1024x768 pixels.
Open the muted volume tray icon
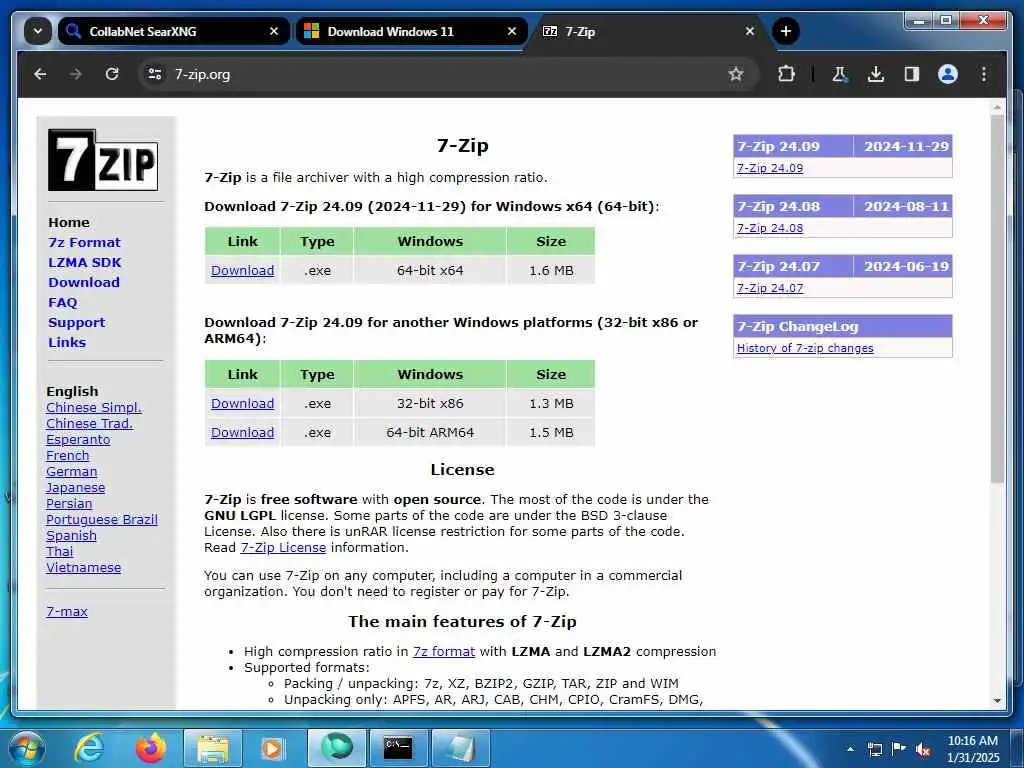[x=923, y=750]
